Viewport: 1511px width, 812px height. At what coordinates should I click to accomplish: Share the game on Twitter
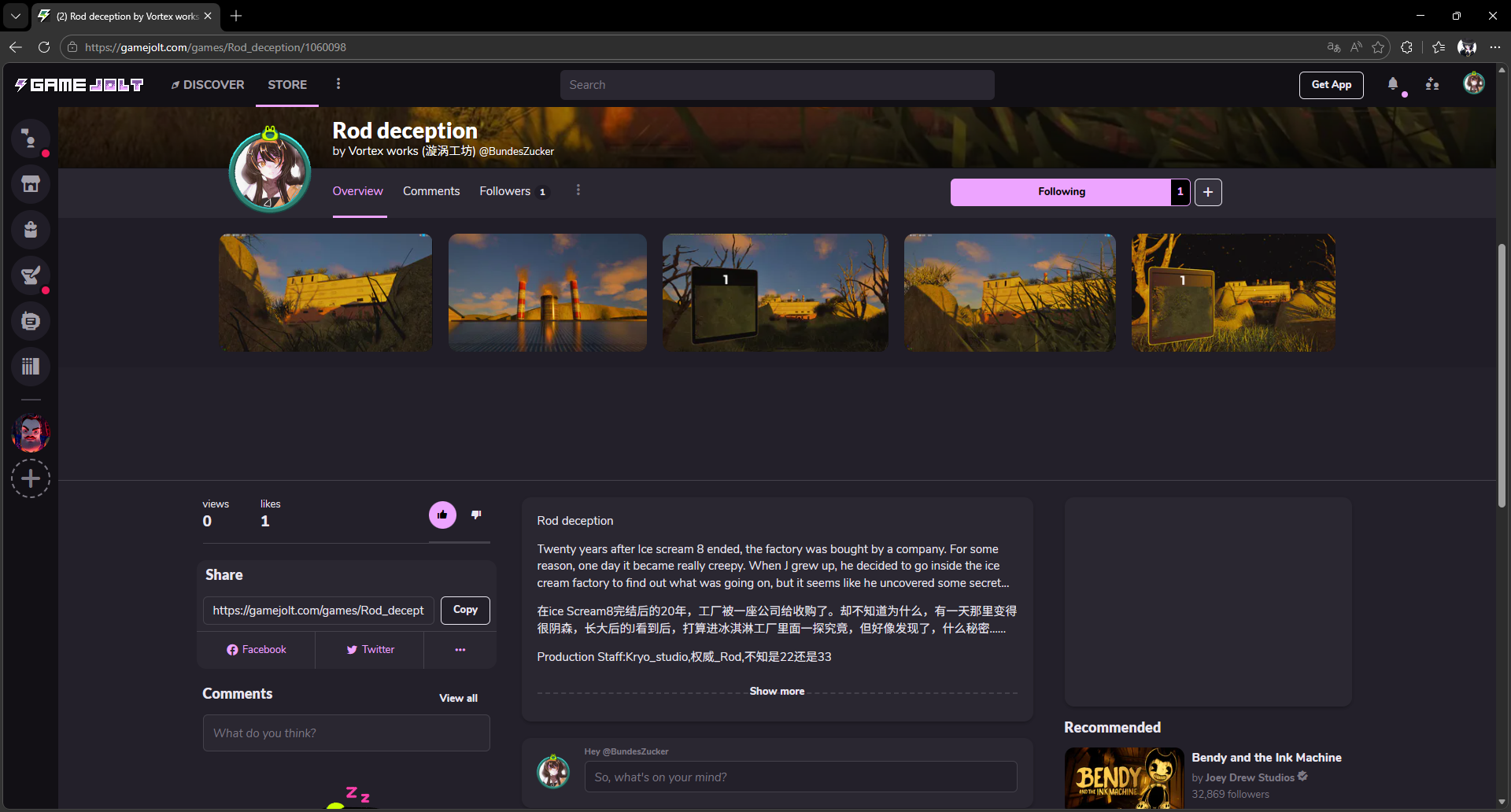coord(370,650)
